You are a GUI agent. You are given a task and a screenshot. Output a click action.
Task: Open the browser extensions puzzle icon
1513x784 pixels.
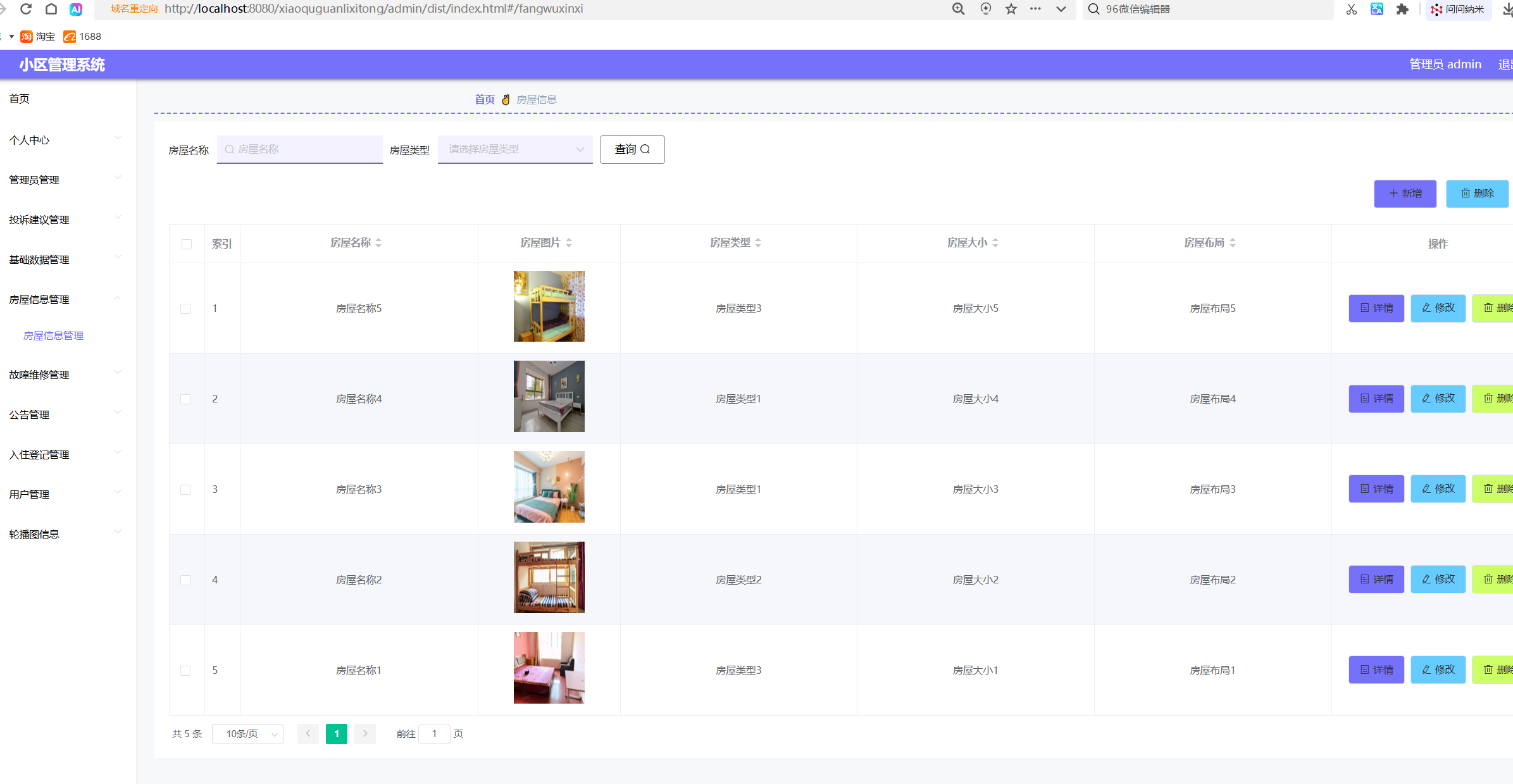[x=1402, y=9]
